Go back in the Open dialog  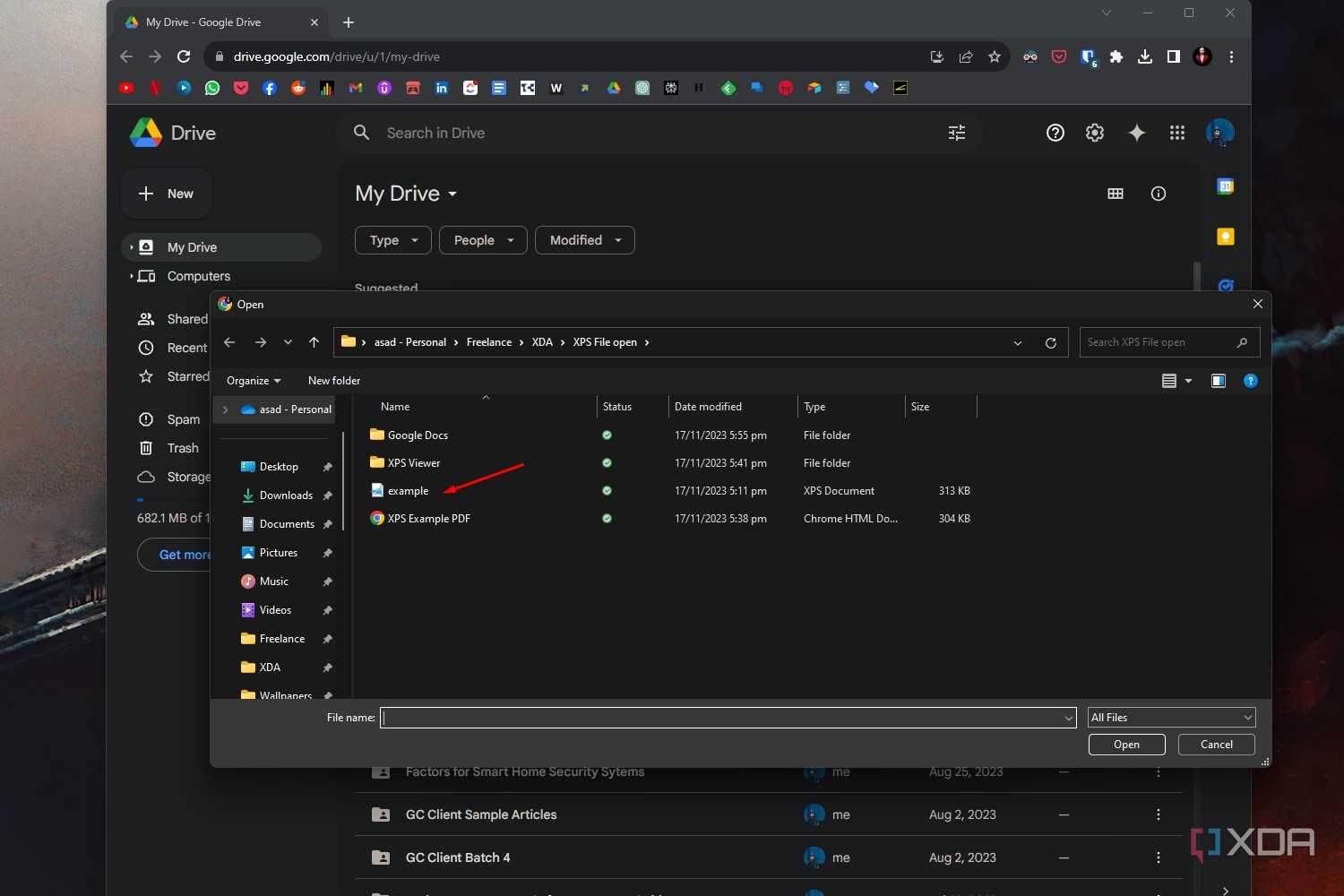tap(229, 342)
